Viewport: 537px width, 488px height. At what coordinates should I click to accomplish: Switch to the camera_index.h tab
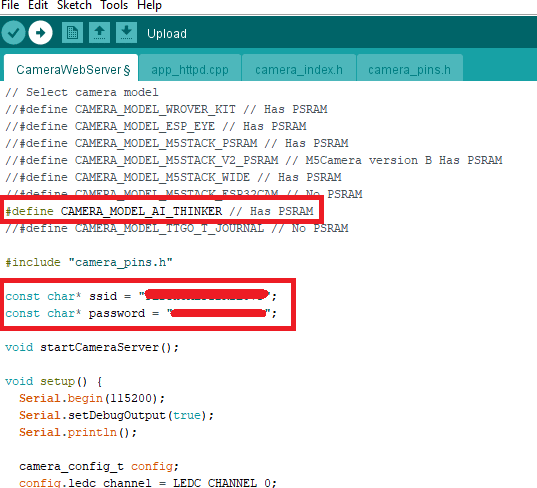299,70
